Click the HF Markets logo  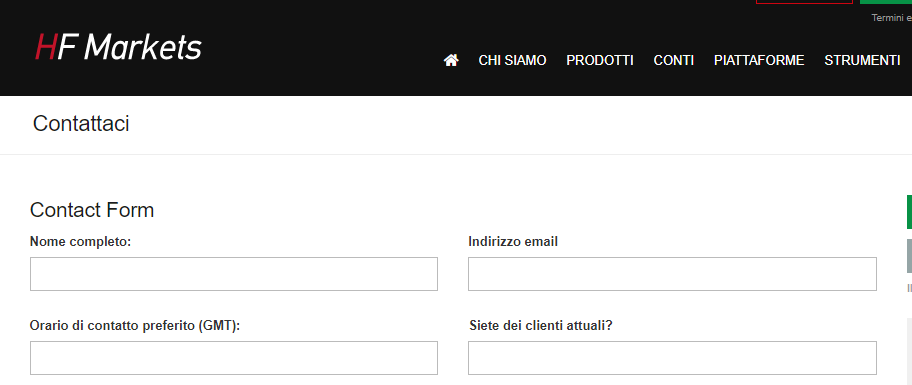tap(119, 47)
